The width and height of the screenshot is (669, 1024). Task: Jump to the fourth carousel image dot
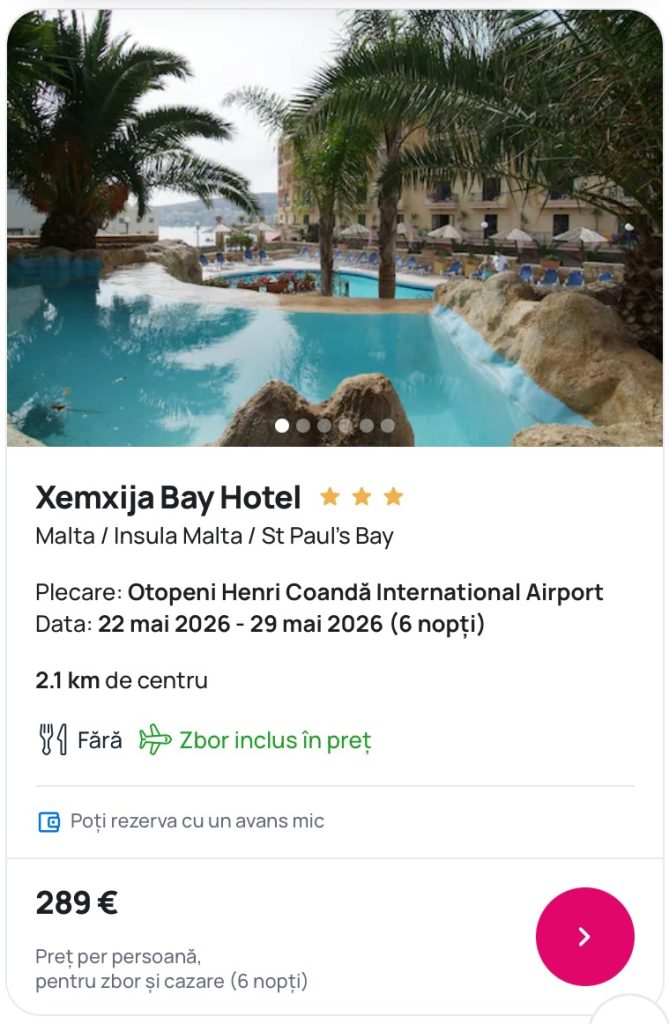tap(345, 425)
